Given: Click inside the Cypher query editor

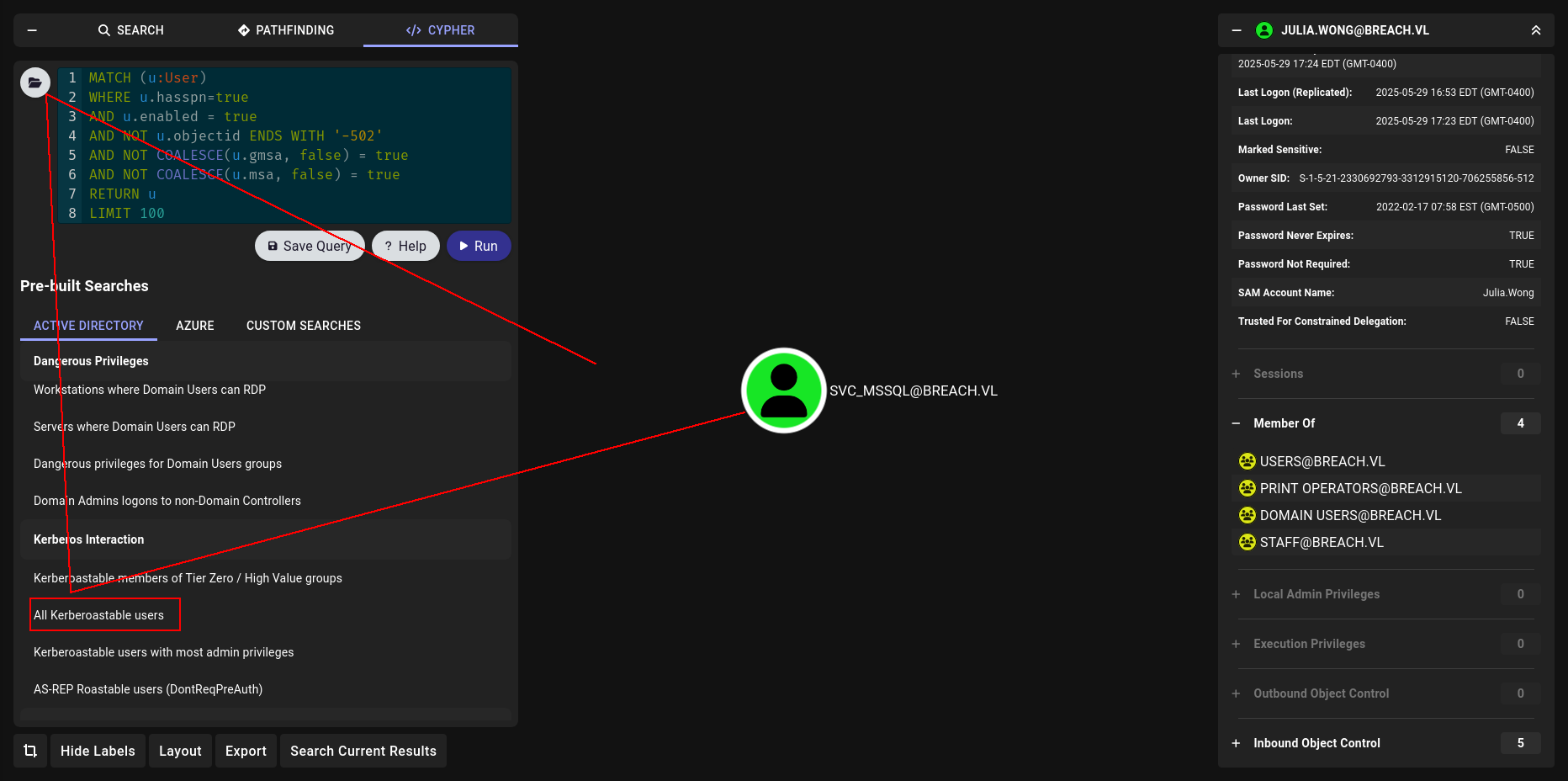Looking at the screenshot, I should point(284,146).
